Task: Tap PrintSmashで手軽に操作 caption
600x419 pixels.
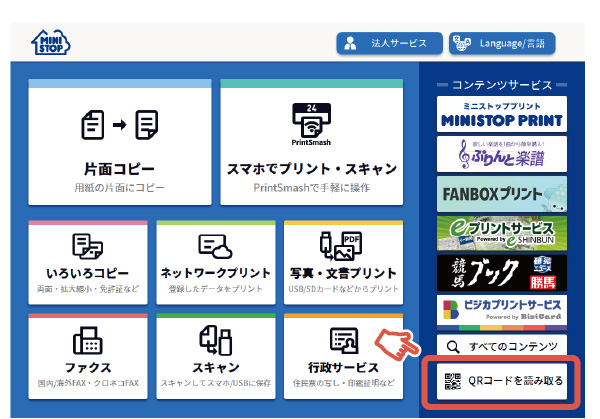Action: click(x=311, y=187)
